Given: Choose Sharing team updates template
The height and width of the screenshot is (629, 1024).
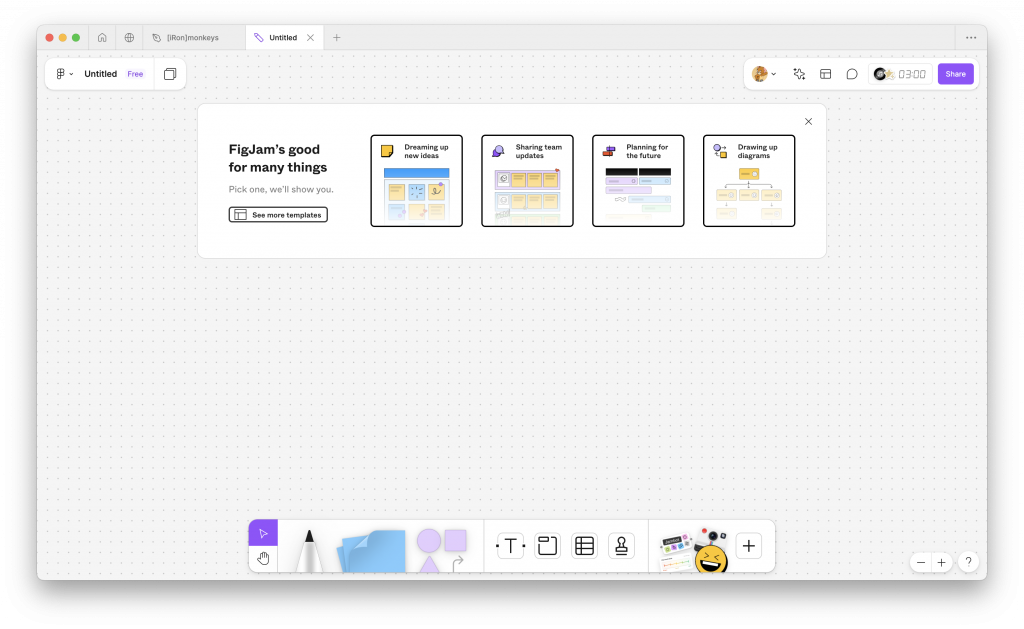Looking at the screenshot, I should point(528,181).
